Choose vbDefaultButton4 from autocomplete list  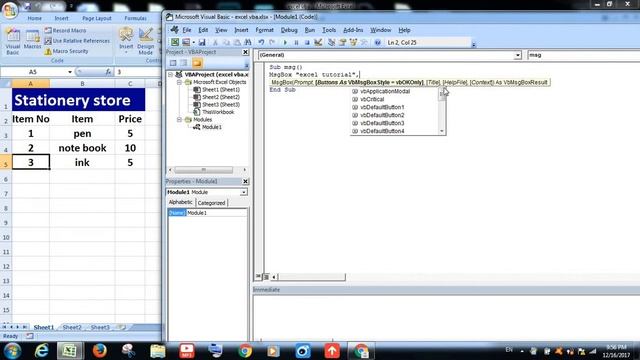point(382,131)
